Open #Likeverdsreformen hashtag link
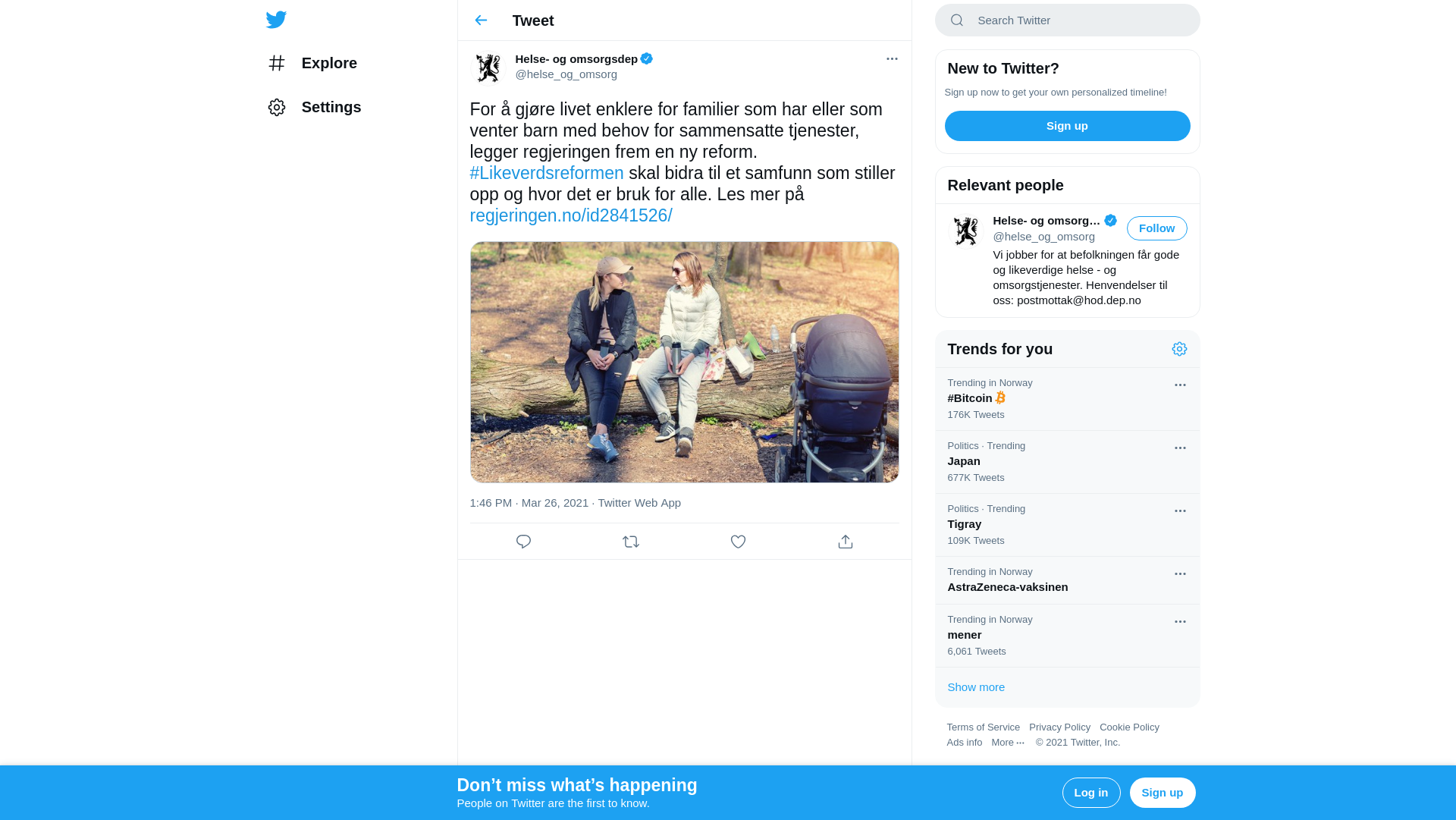Screen dimensions: 1456x820 coord(546,173)
